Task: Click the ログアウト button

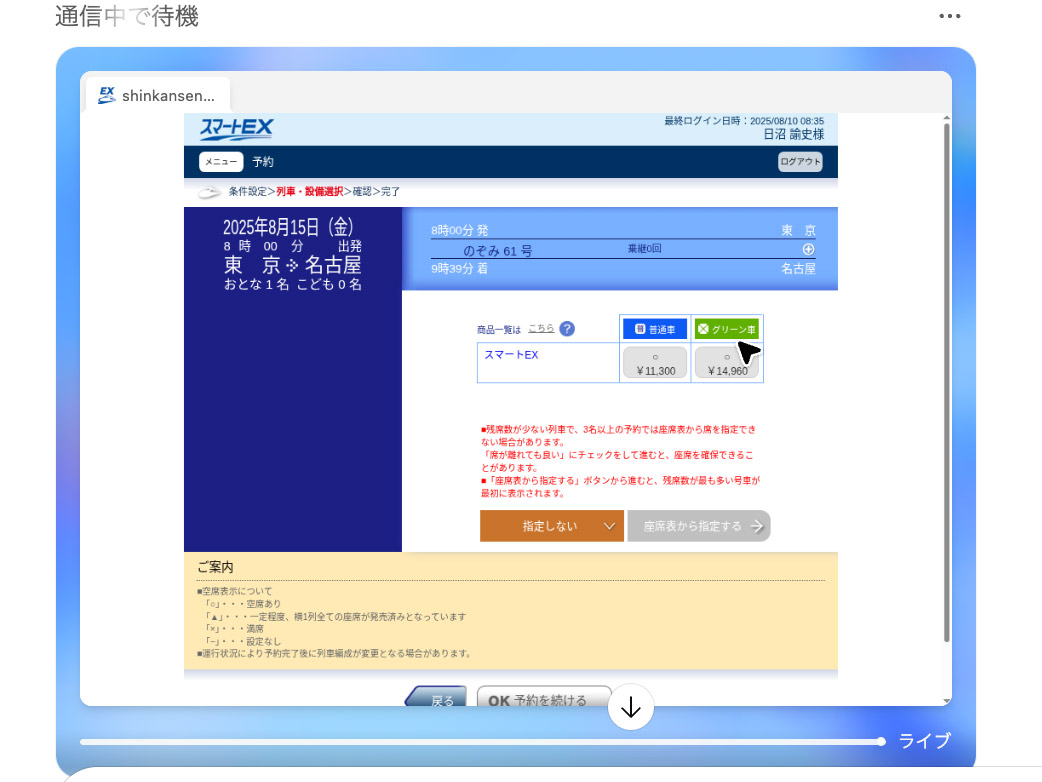Action: [x=800, y=162]
